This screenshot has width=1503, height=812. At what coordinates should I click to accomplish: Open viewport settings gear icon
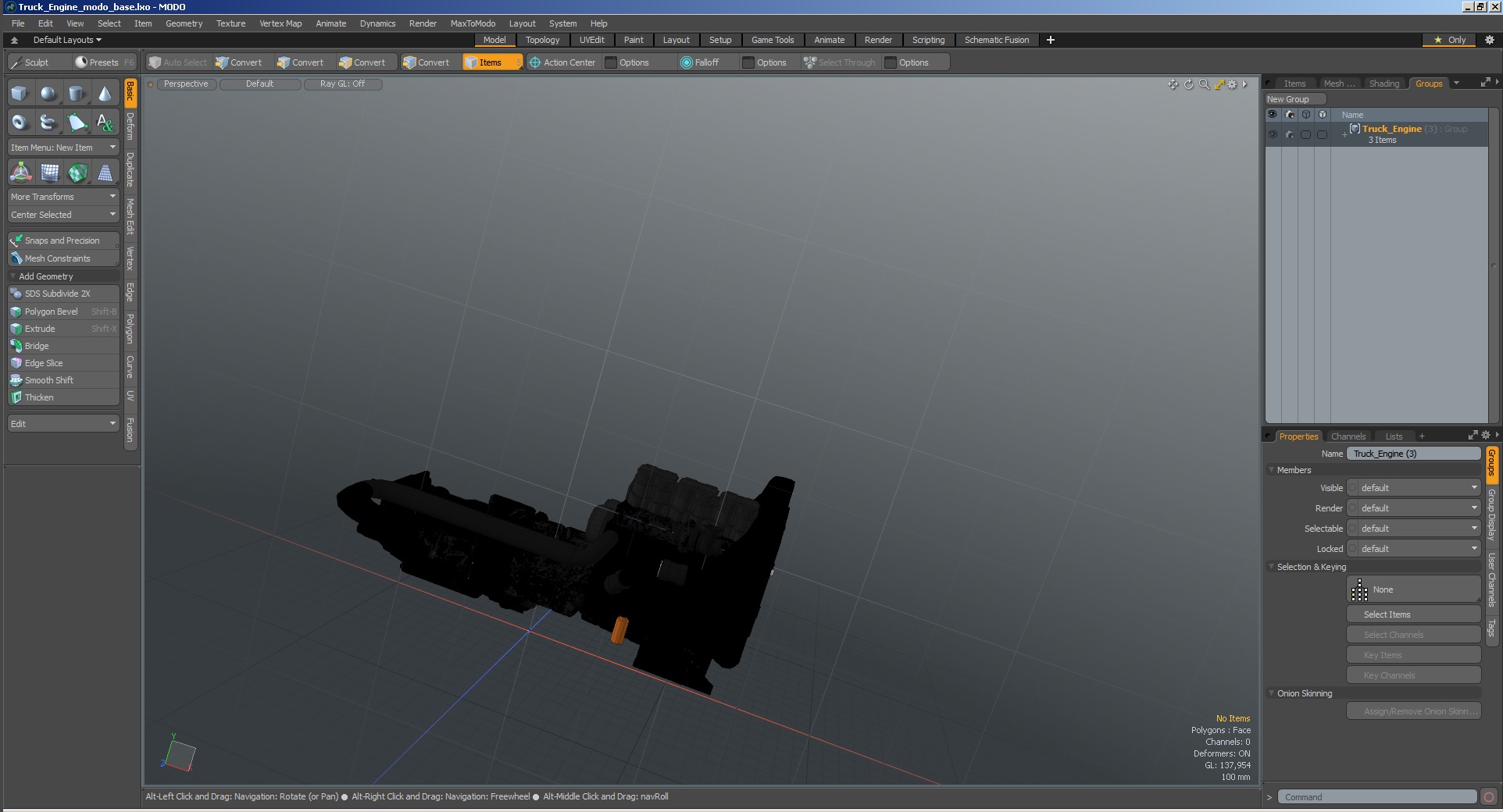coord(1233,84)
